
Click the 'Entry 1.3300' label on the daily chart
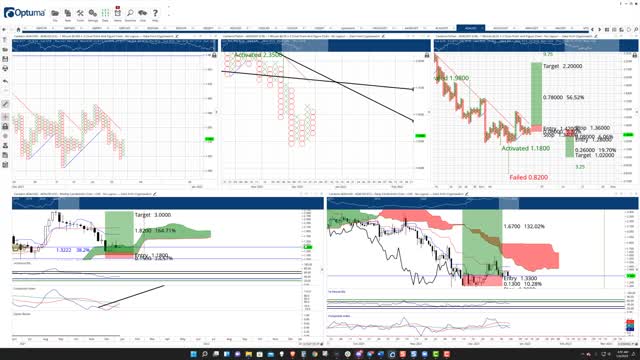[x=520, y=278]
